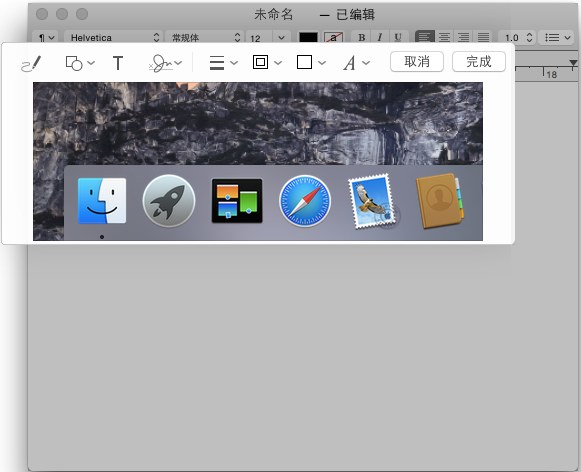Screen dimensions: 581x472
Task: Open the Helvetica font family dropdown
Action: [113, 37]
